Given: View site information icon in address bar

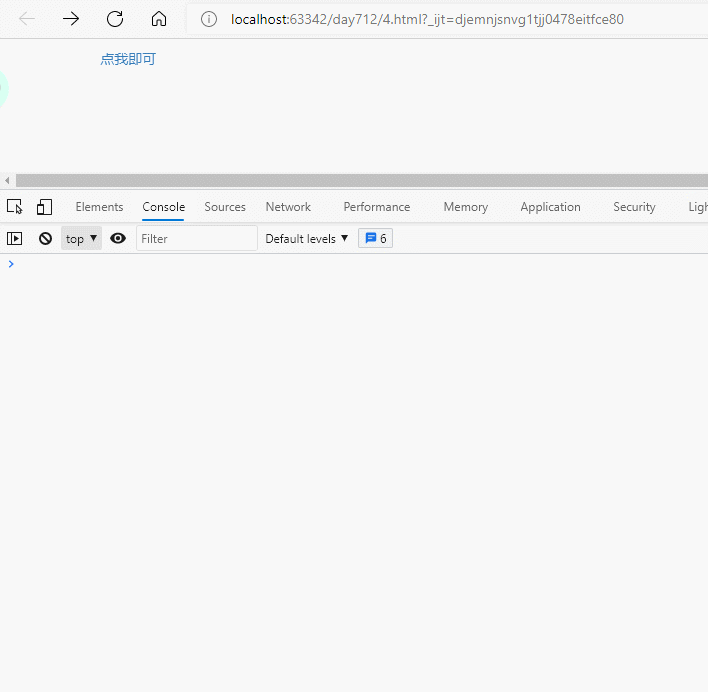Looking at the screenshot, I should pos(209,19).
